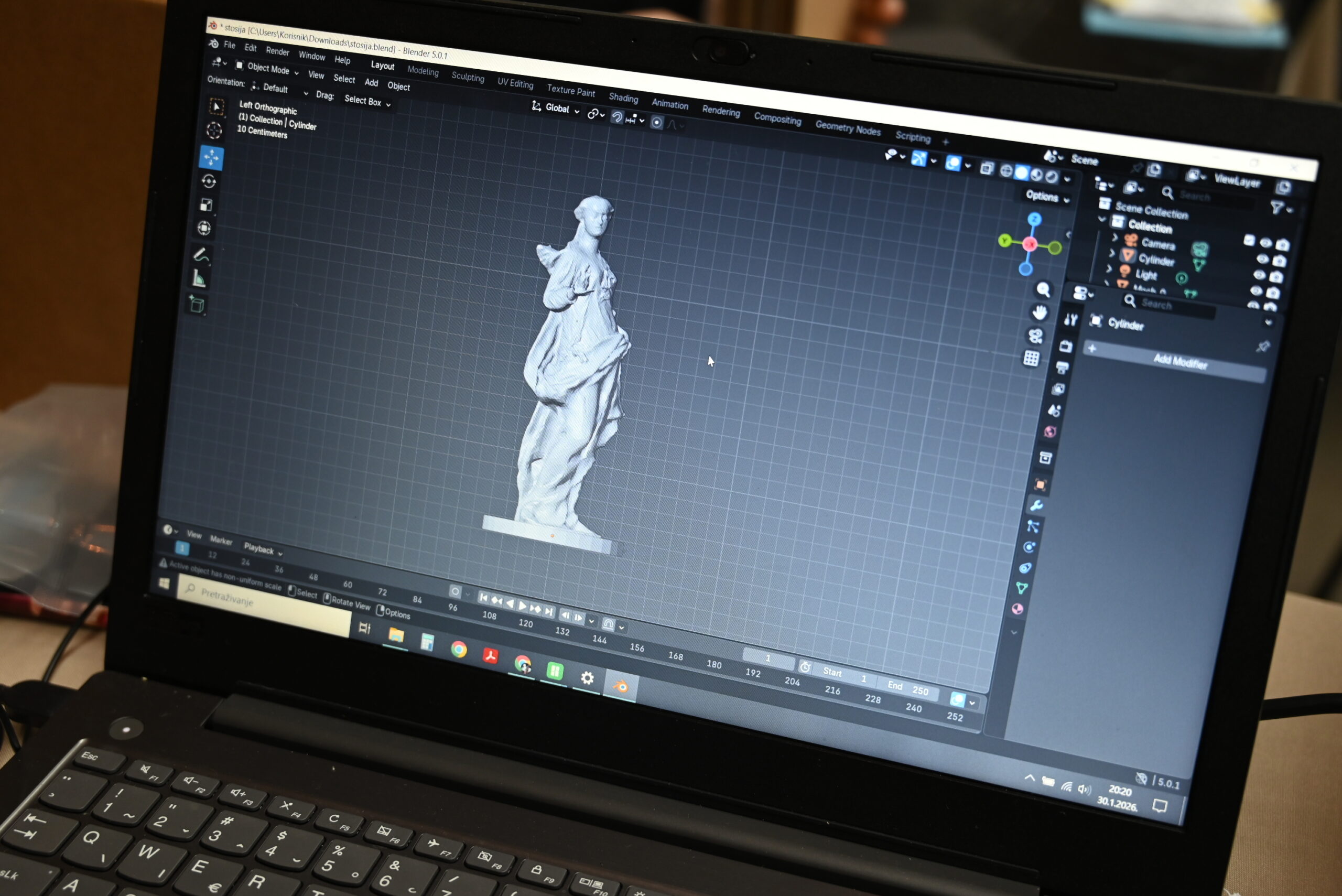Expand the Camera item in outliner
The image size is (1342, 896).
click(x=1114, y=237)
